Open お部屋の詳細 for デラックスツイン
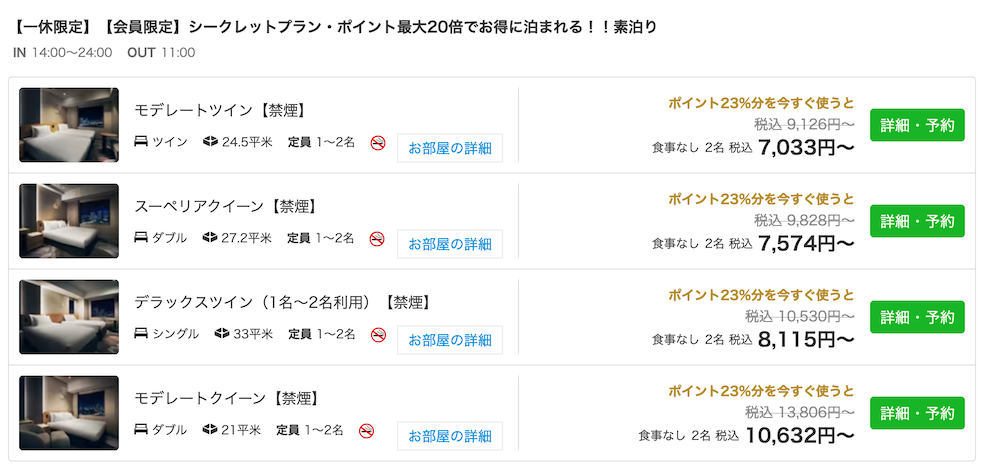The width and height of the screenshot is (986, 472). click(450, 340)
